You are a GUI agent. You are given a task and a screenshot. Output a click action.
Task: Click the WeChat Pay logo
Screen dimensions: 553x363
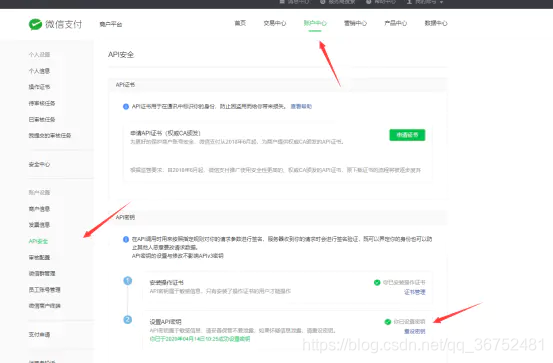(55, 24)
